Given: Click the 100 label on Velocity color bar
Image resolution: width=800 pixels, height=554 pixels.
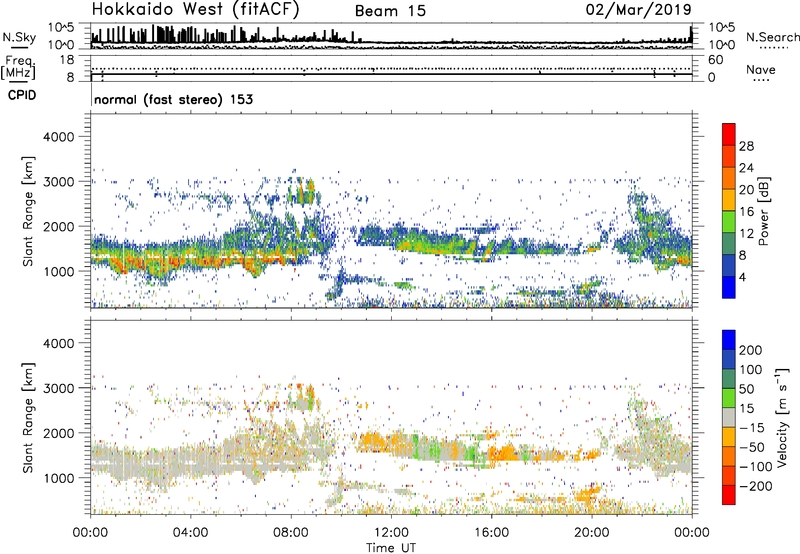Looking at the screenshot, I should [751, 370].
